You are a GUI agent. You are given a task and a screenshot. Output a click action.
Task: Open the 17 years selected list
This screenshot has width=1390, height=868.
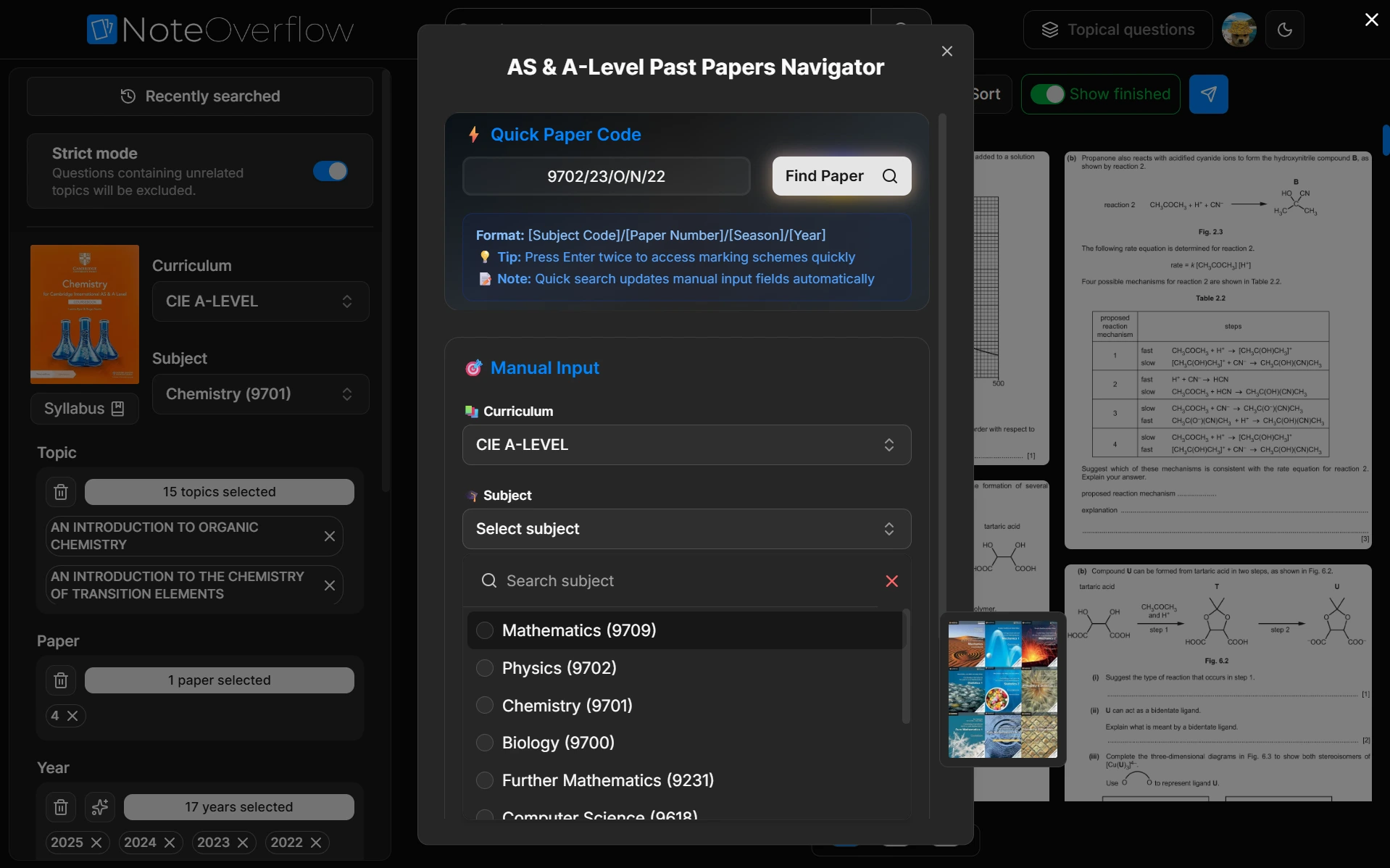pos(239,807)
